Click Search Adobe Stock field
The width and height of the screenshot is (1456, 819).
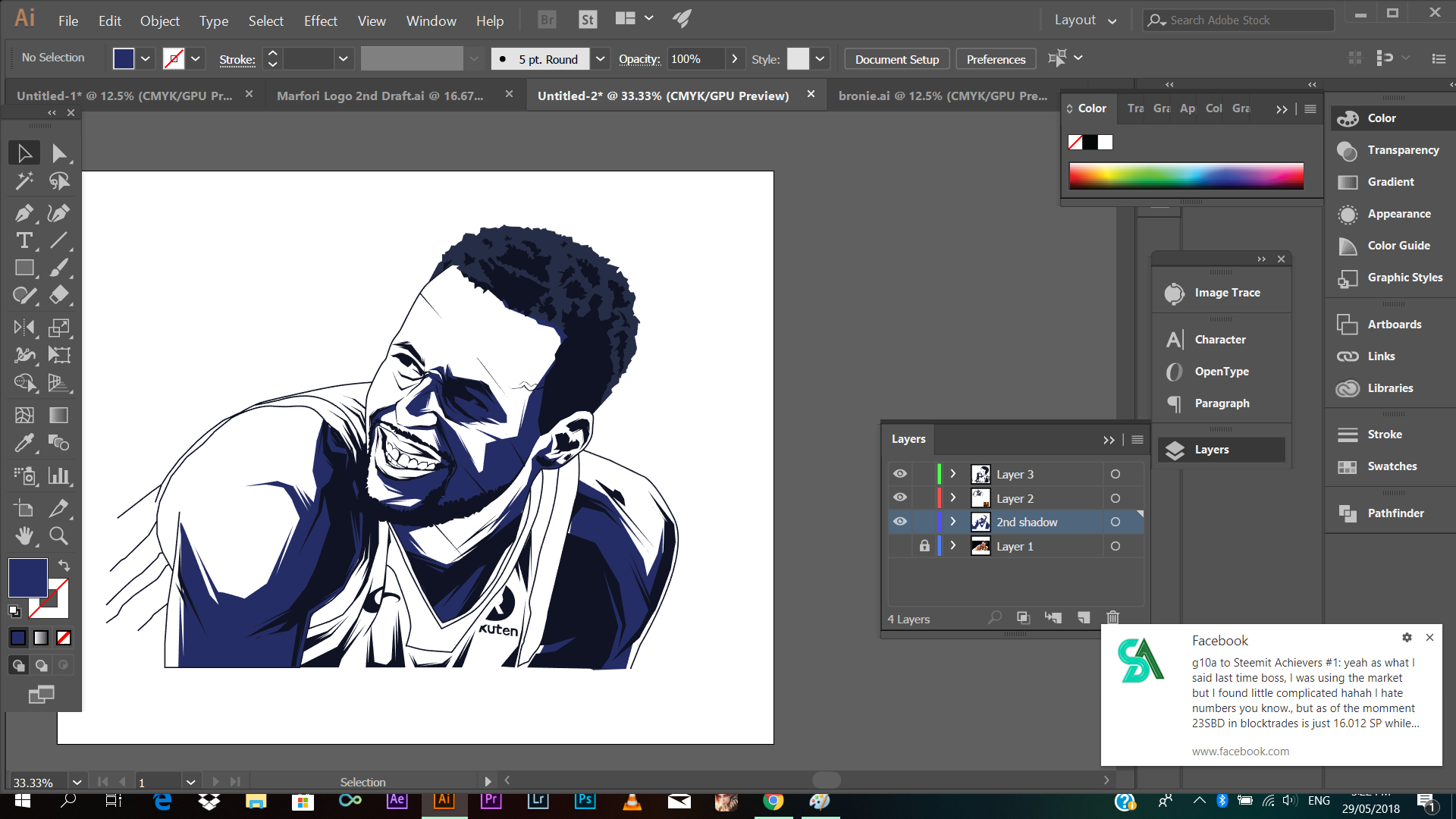click(1239, 20)
